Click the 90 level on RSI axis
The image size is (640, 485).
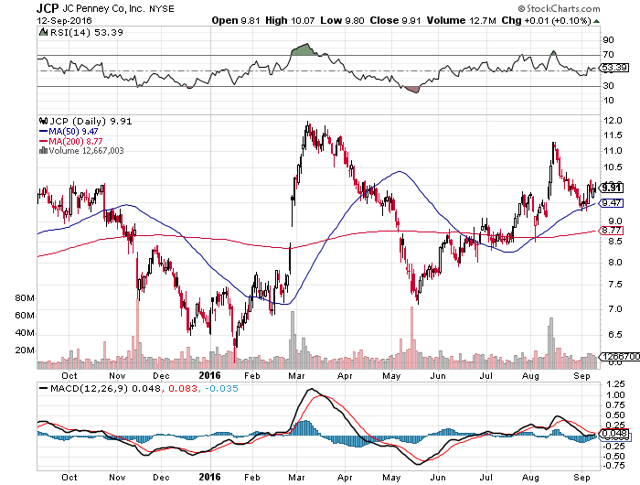coord(608,40)
